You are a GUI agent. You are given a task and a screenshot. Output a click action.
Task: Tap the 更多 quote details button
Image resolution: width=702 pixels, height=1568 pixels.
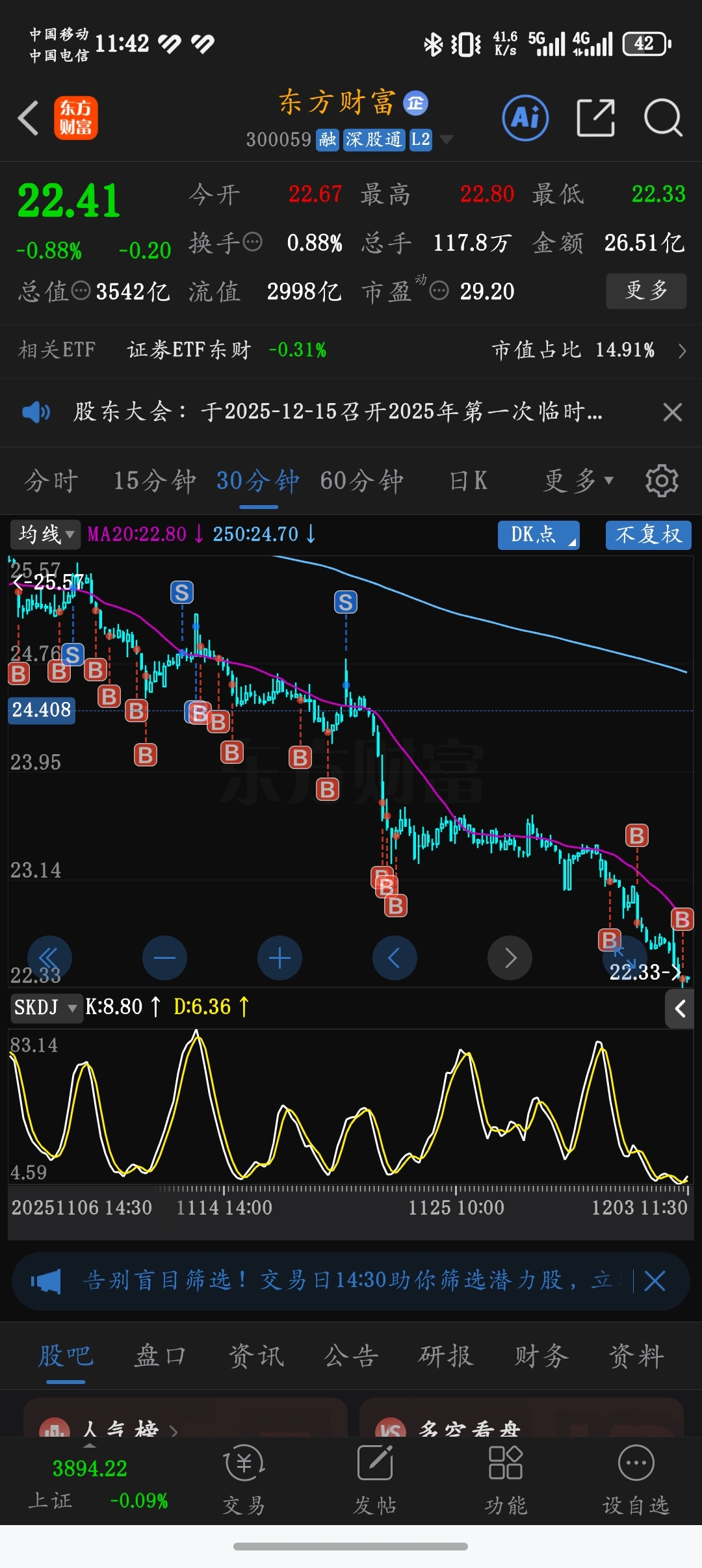(646, 291)
